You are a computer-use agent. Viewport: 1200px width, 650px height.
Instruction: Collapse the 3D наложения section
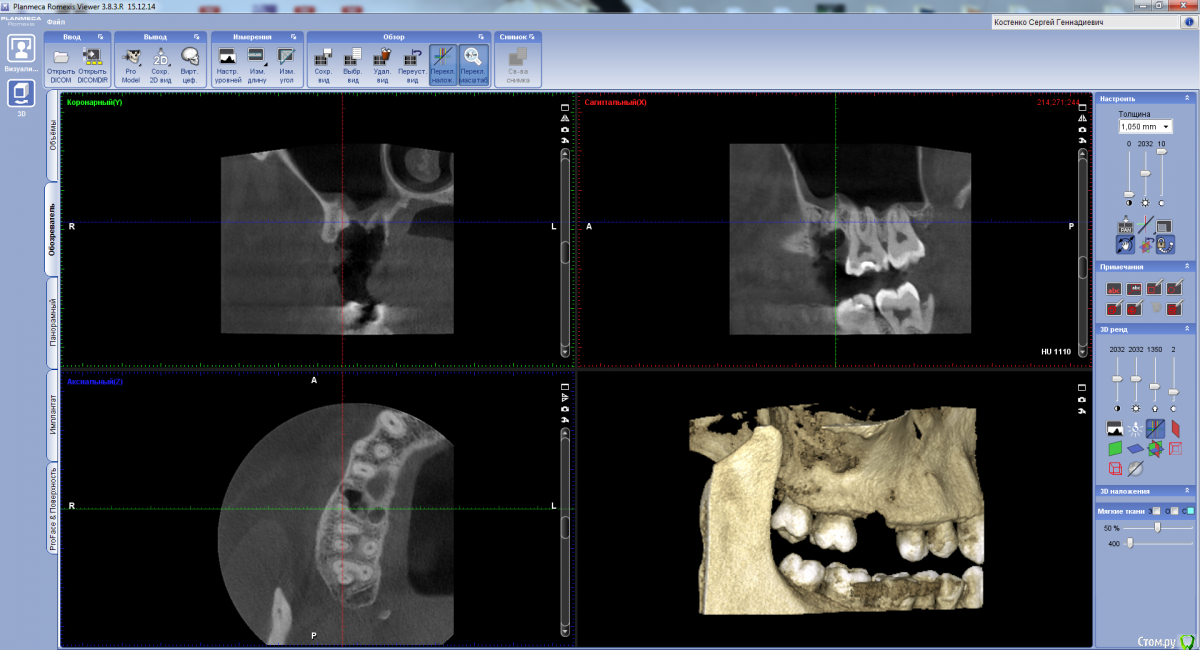pyautogui.click(x=1187, y=491)
